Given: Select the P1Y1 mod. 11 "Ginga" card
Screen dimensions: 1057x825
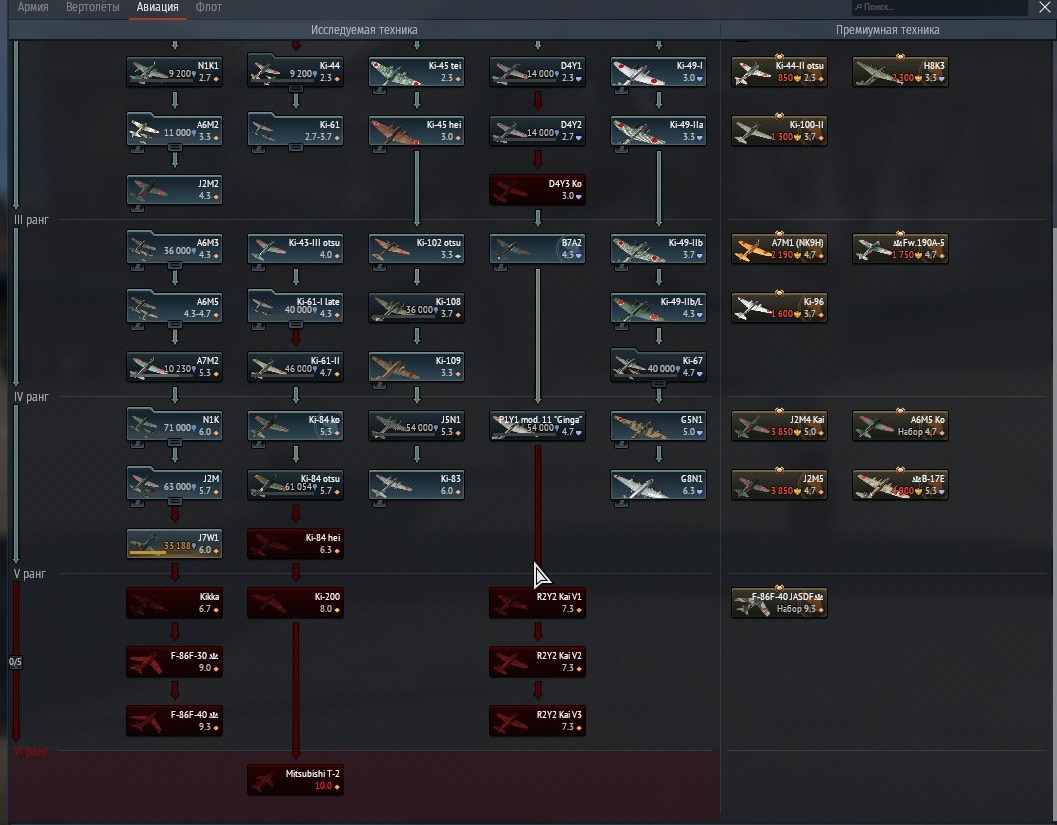Looking at the screenshot, I should (x=537, y=425).
